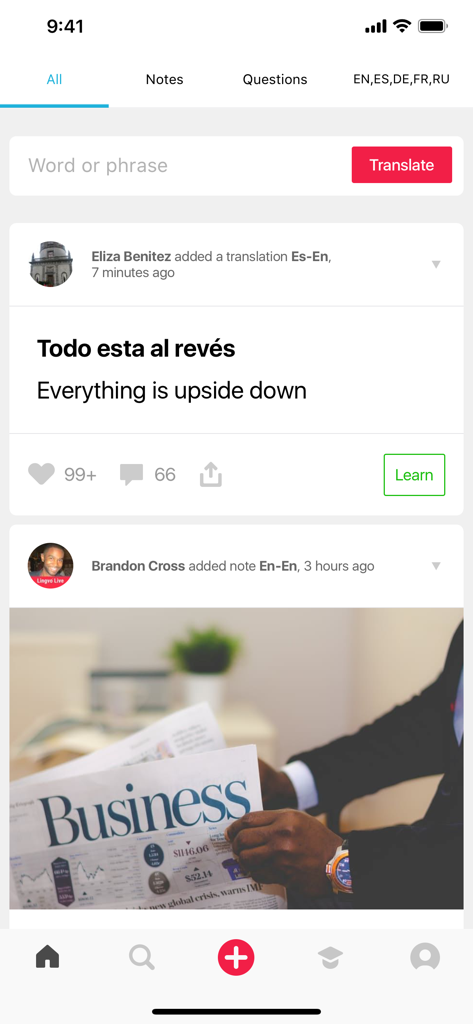Screen dimensions: 473x1024
Task: Tap the red Translate button
Action: point(402,165)
